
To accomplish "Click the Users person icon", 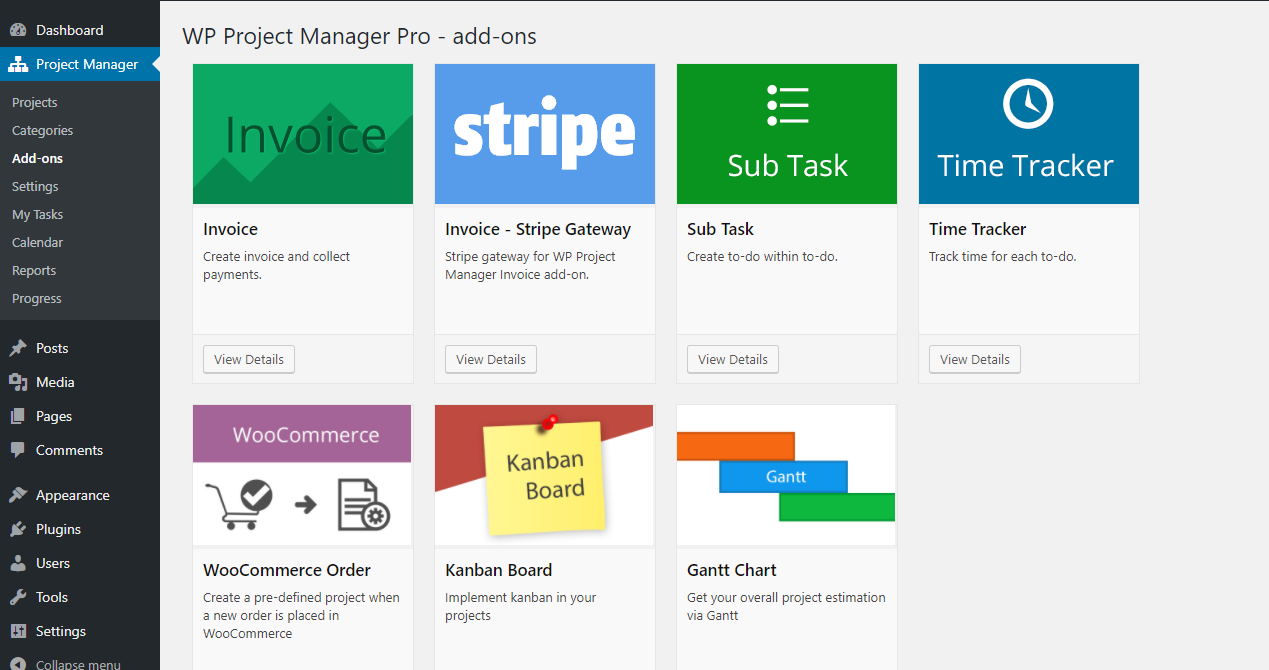I will [18, 563].
